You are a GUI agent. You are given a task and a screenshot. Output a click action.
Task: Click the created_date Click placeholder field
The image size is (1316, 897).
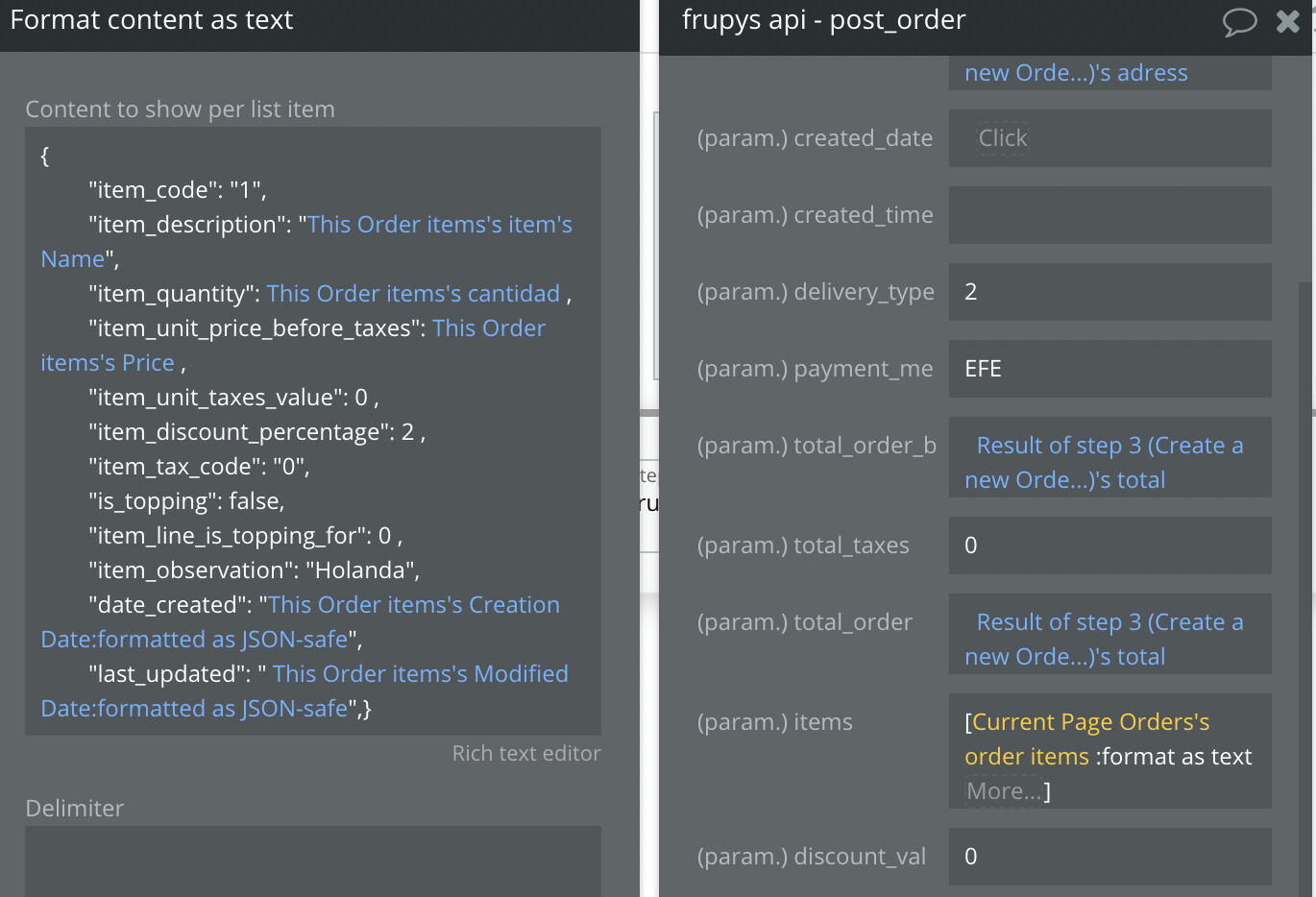click(x=1003, y=138)
